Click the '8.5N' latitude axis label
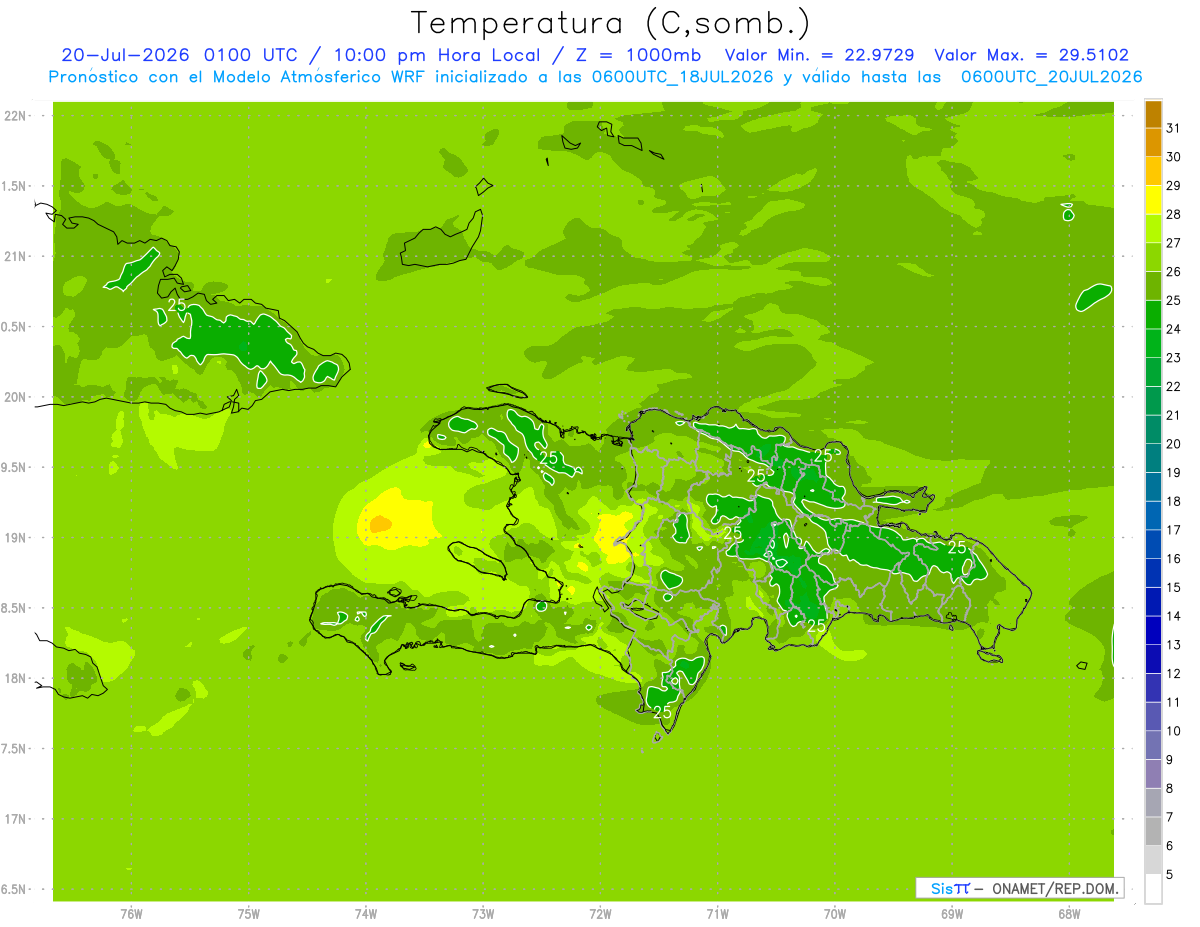This screenshot has height=927, width=1200. coord(15,608)
